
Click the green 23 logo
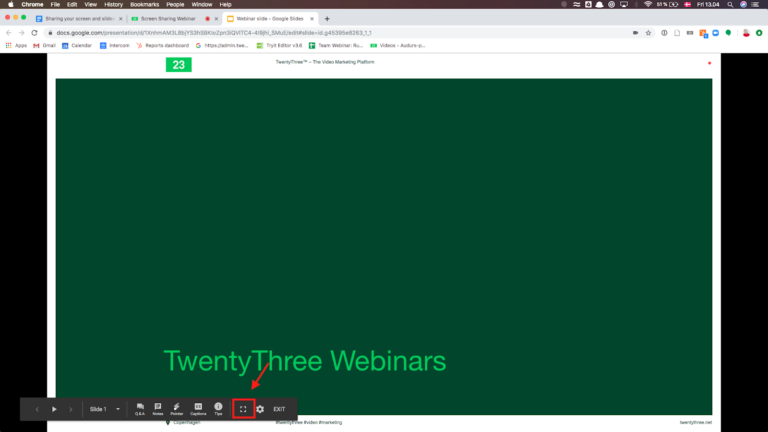(179, 65)
